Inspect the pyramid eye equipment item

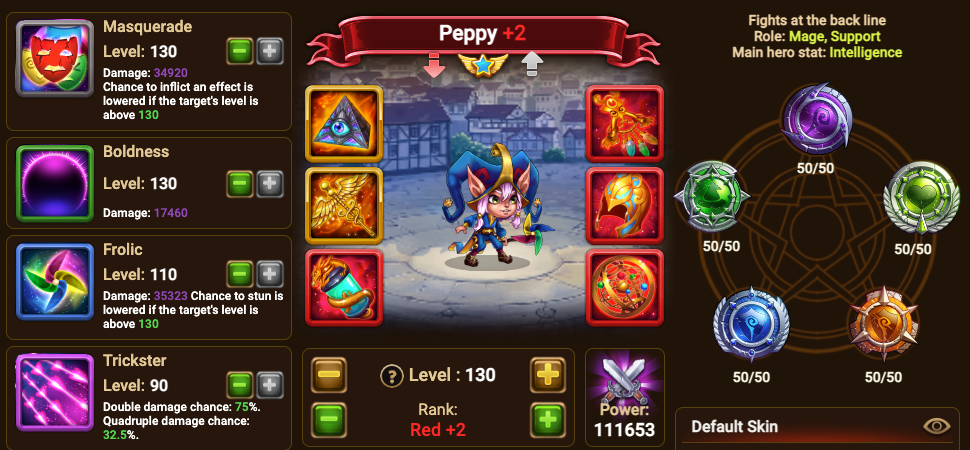click(344, 123)
